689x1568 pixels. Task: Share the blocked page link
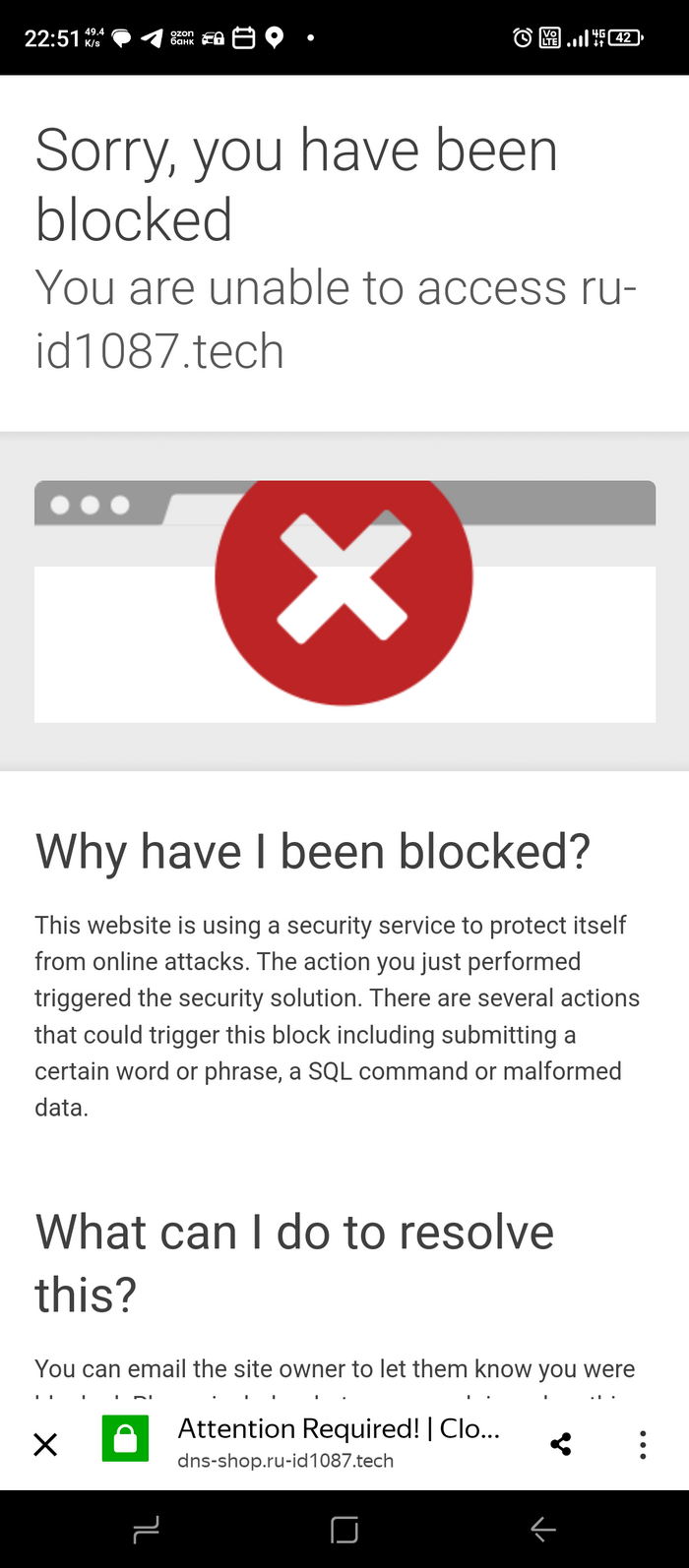561,1444
